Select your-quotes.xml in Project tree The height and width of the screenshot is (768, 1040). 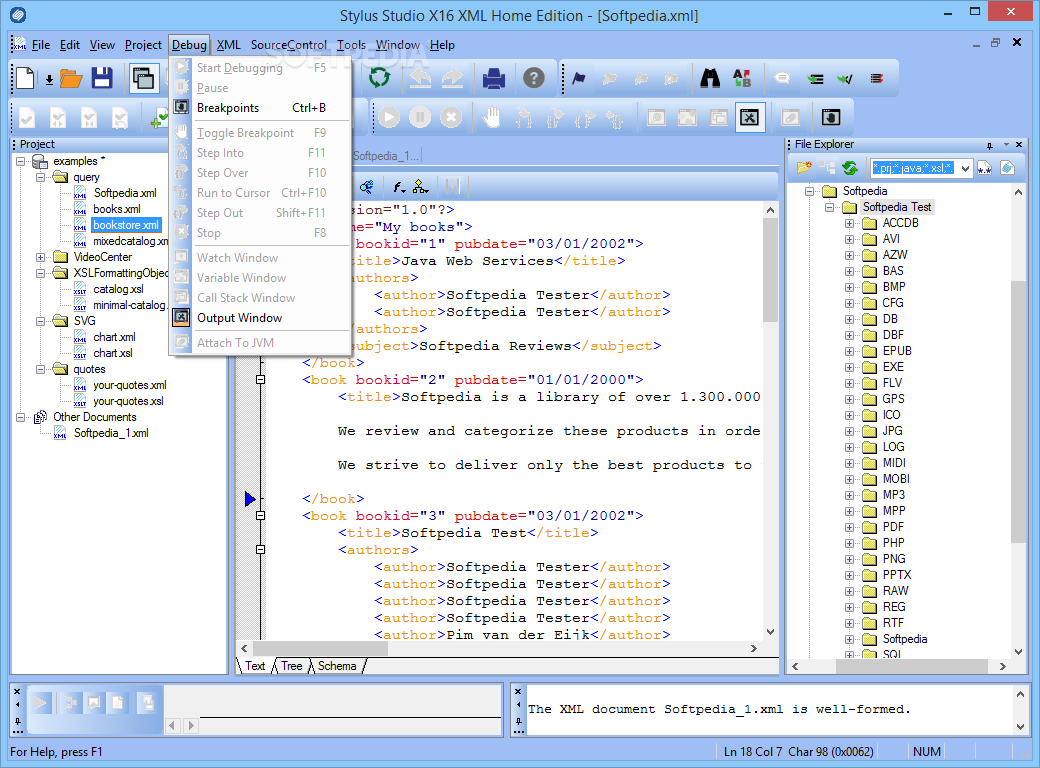coord(129,385)
